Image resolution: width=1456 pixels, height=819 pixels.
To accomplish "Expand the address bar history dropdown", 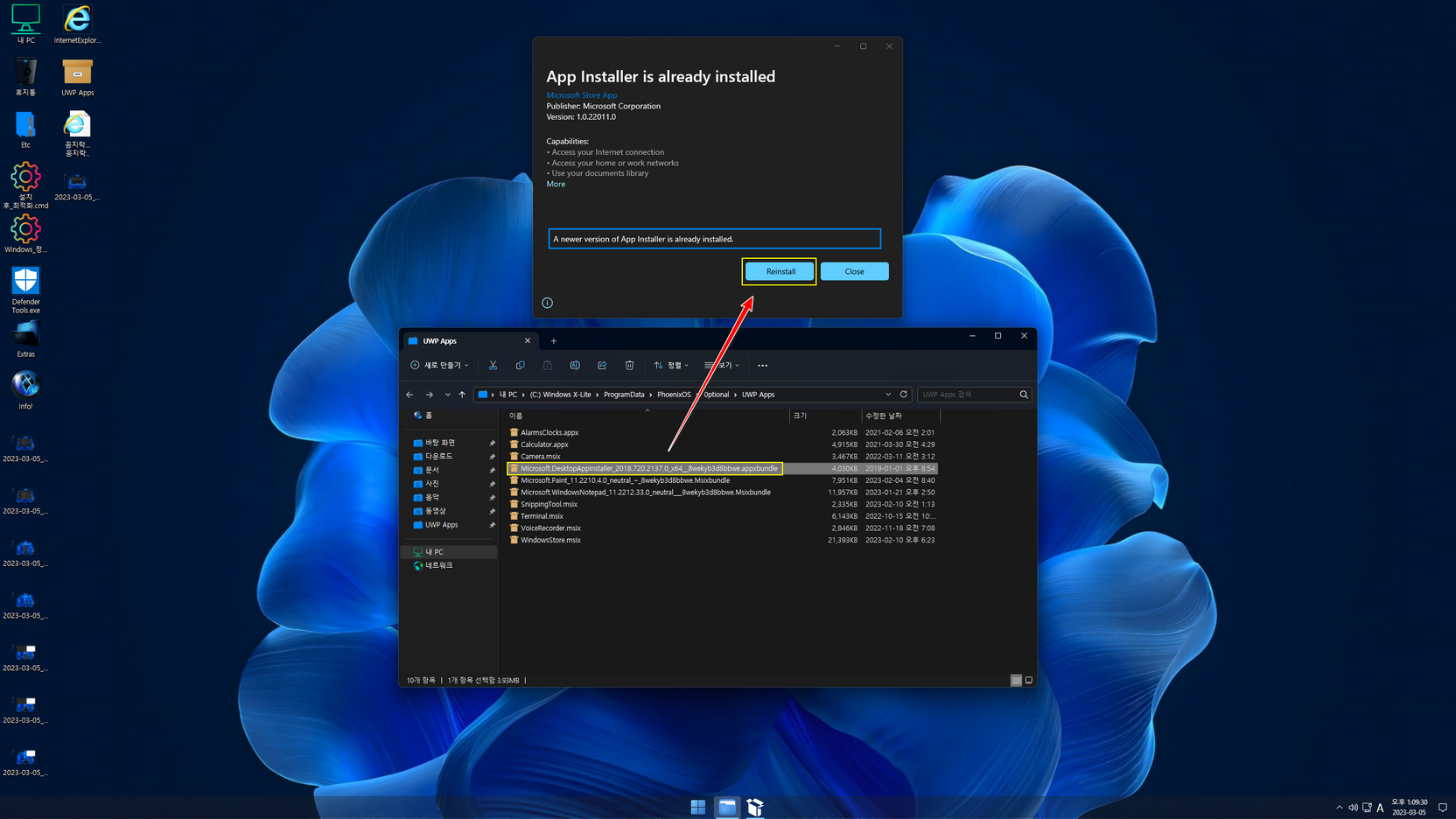I will click(888, 395).
